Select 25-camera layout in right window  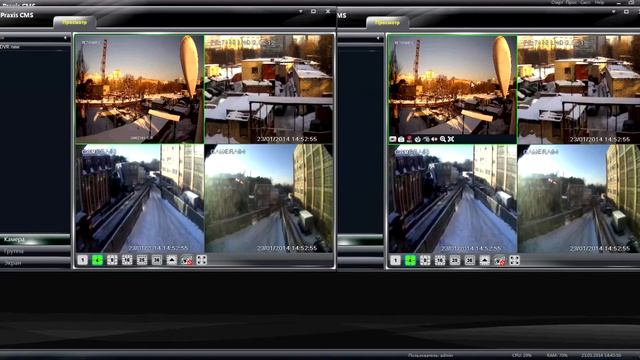tap(455, 260)
